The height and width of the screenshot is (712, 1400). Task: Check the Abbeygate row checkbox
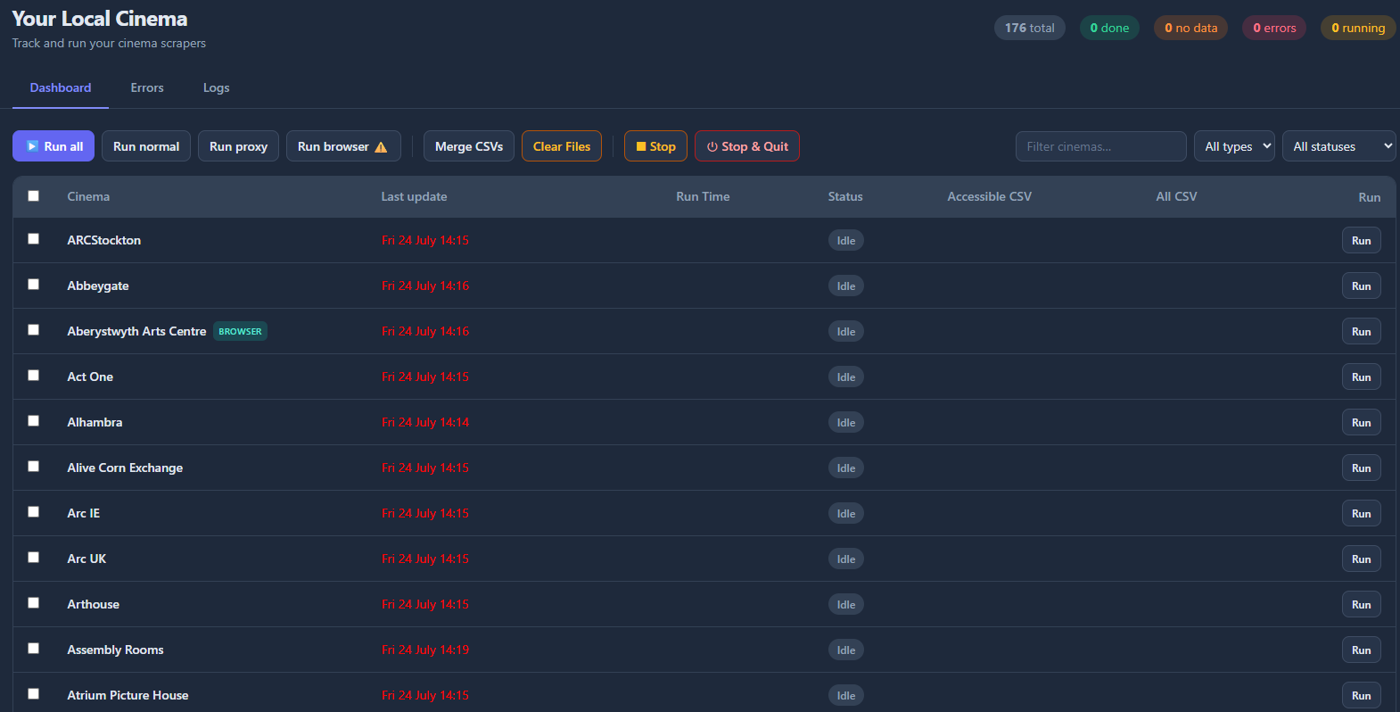point(33,284)
